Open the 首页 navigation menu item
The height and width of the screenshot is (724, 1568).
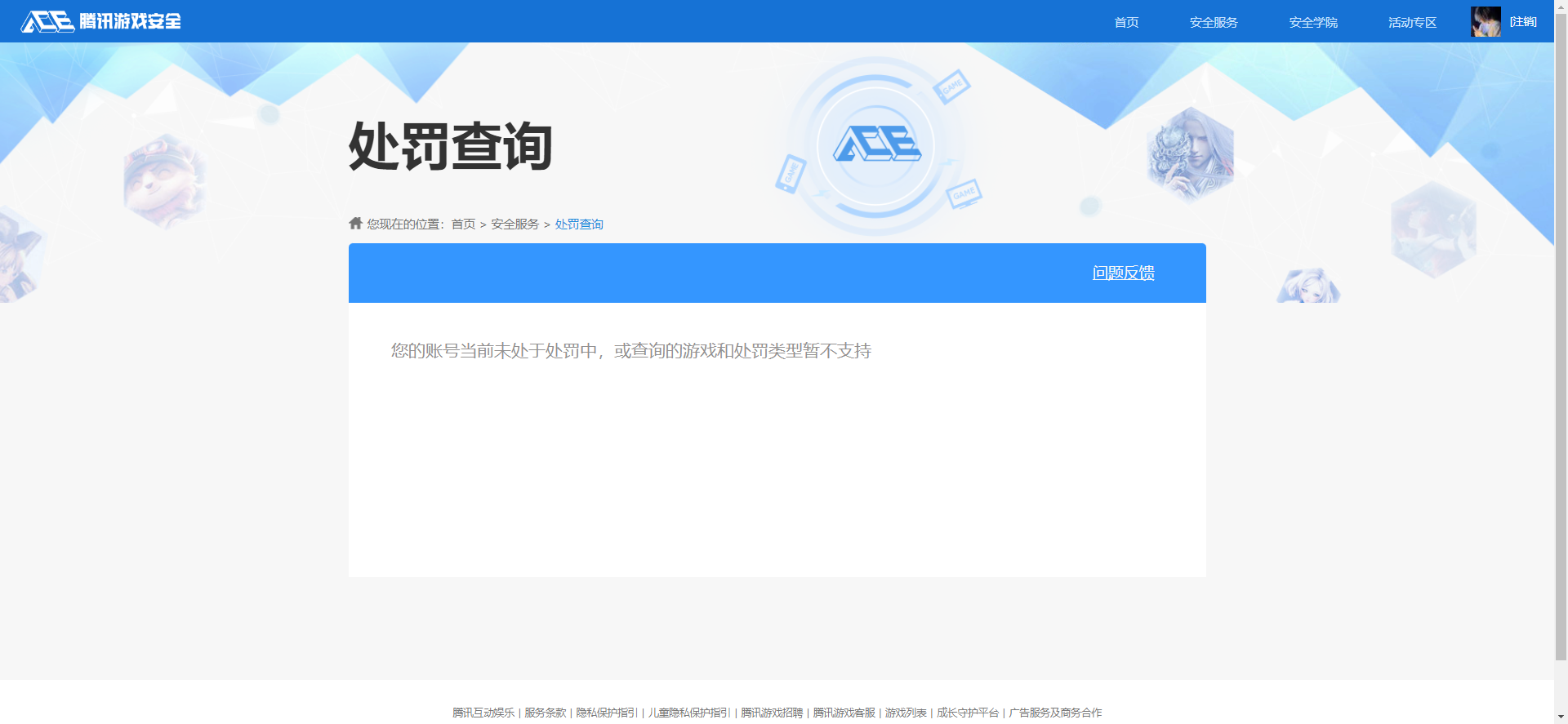pos(1126,23)
